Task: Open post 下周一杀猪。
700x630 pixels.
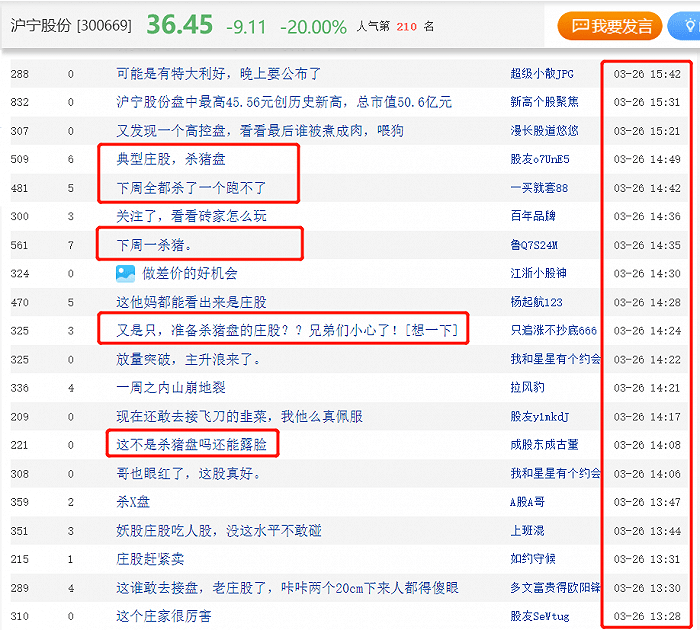Action: coord(153,244)
